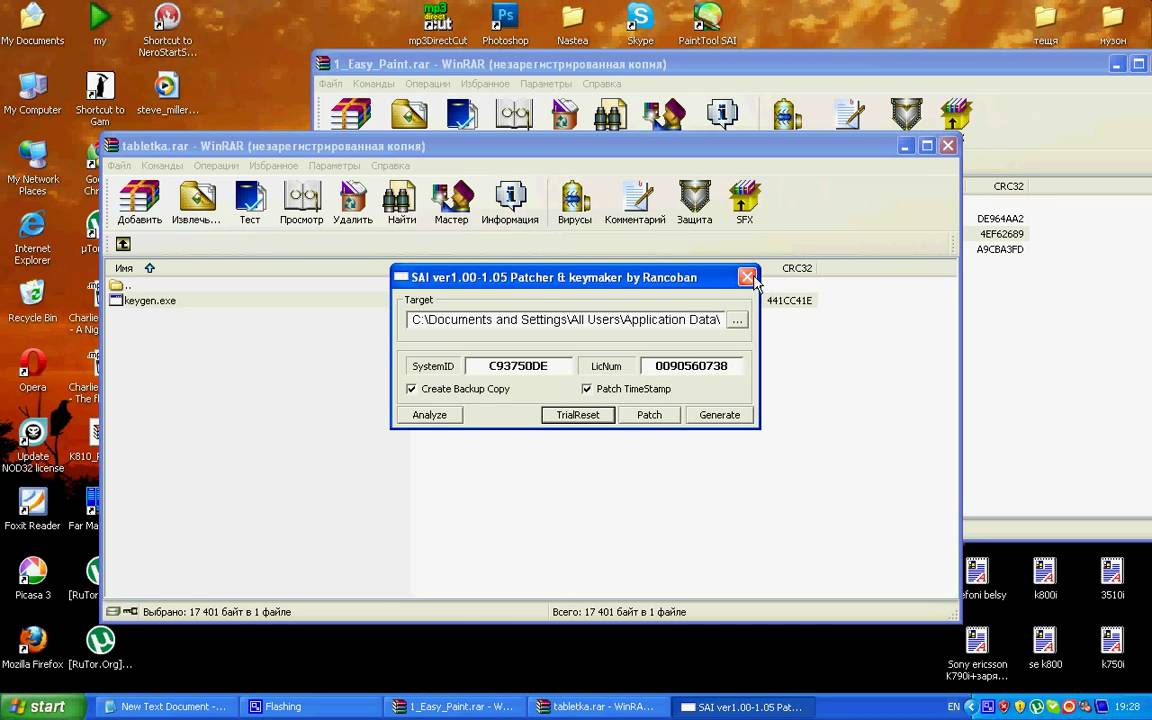Open Файл menu in tabletka.rar window
The height and width of the screenshot is (720, 1152).
(x=119, y=166)
